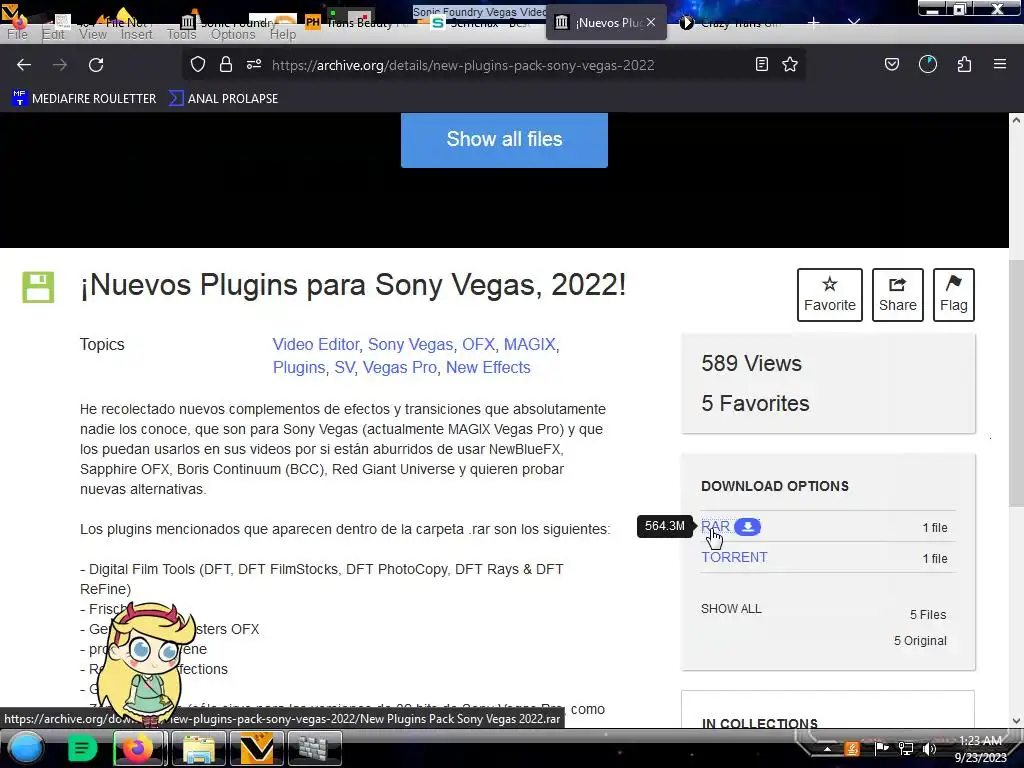Open the Pocket save icon
Viewport: 1024px width, 768px height.
click(x=891, y=64)
